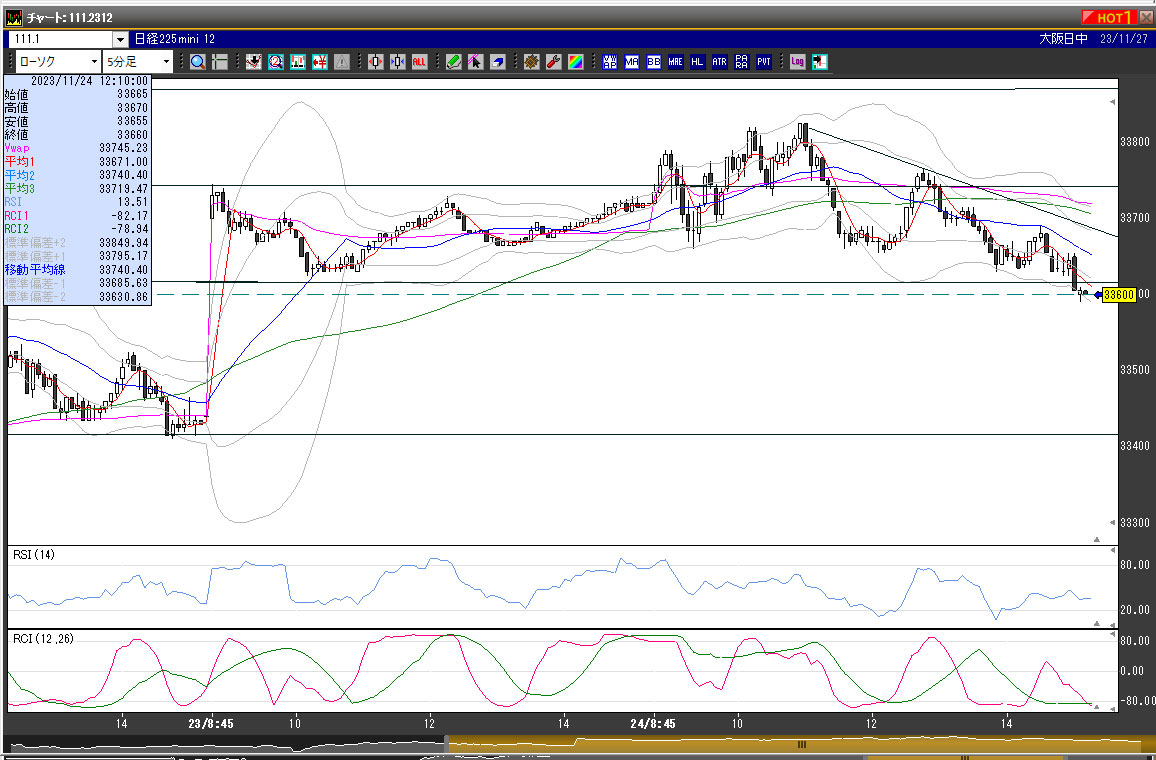Toggle the PARA parabolic indicator
Viewport: 1156px width, 760px height.
[742, 62]
